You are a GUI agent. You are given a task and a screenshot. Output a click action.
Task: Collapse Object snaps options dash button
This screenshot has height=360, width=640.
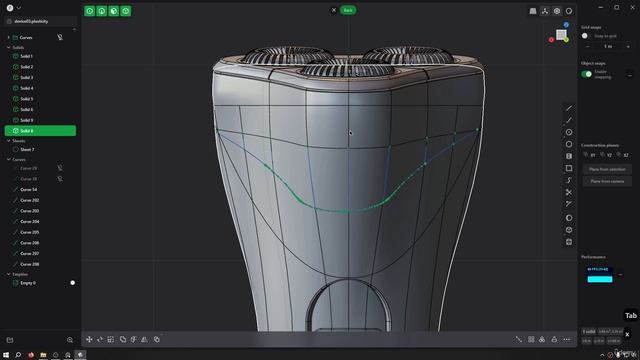tap(630, 76)
